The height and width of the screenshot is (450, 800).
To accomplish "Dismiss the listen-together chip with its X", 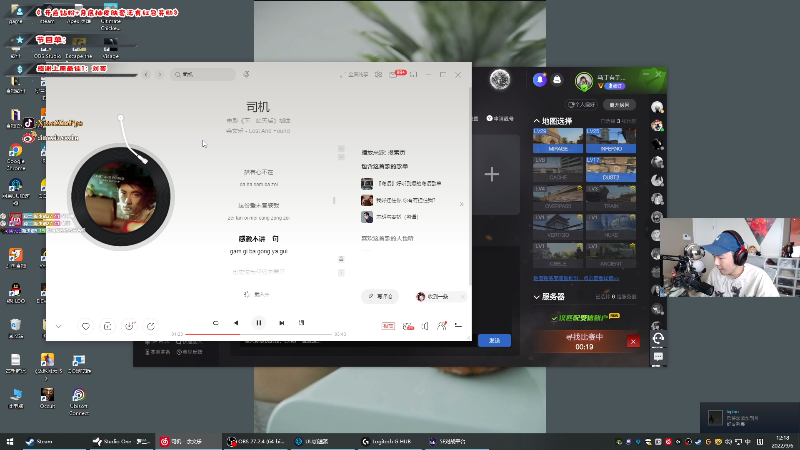I will tap(463, 296).
